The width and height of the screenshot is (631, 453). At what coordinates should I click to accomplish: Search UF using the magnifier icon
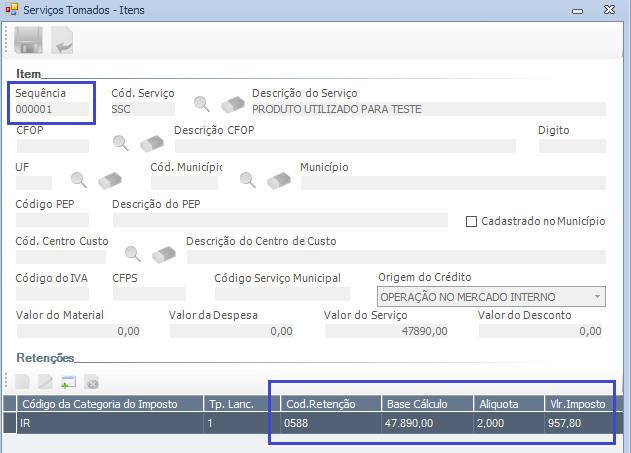(79, 179)
